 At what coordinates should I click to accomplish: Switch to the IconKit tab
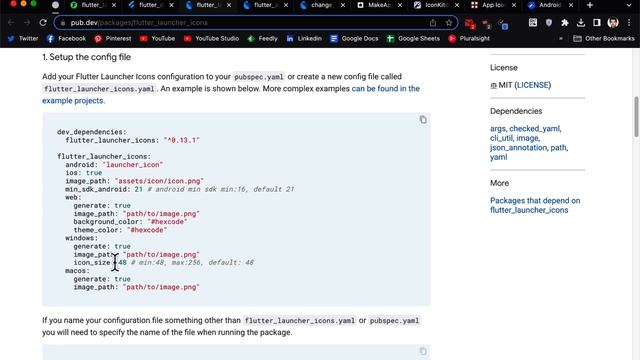tap(432, 5)
